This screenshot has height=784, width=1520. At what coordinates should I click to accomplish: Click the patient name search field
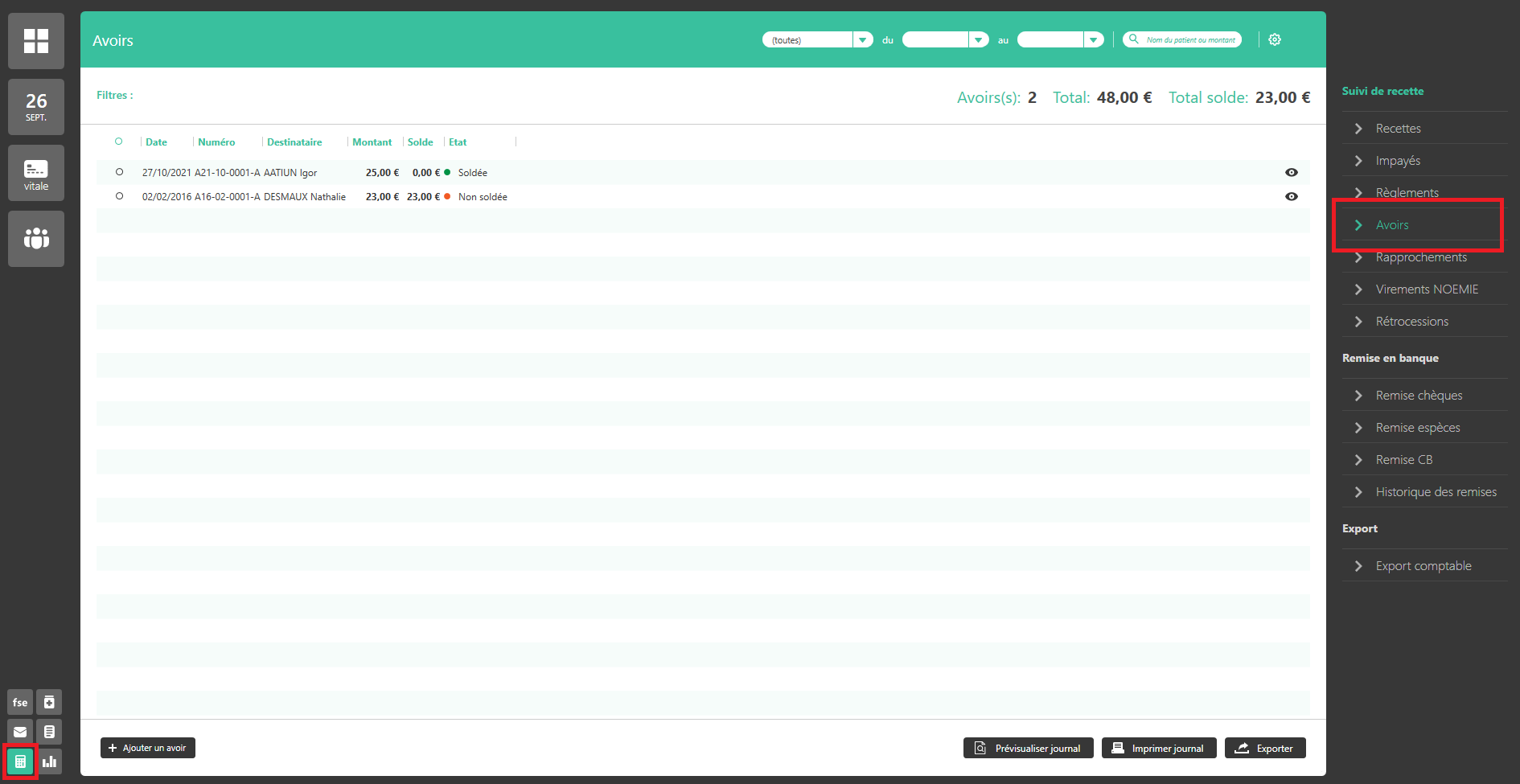(1189, 39)
